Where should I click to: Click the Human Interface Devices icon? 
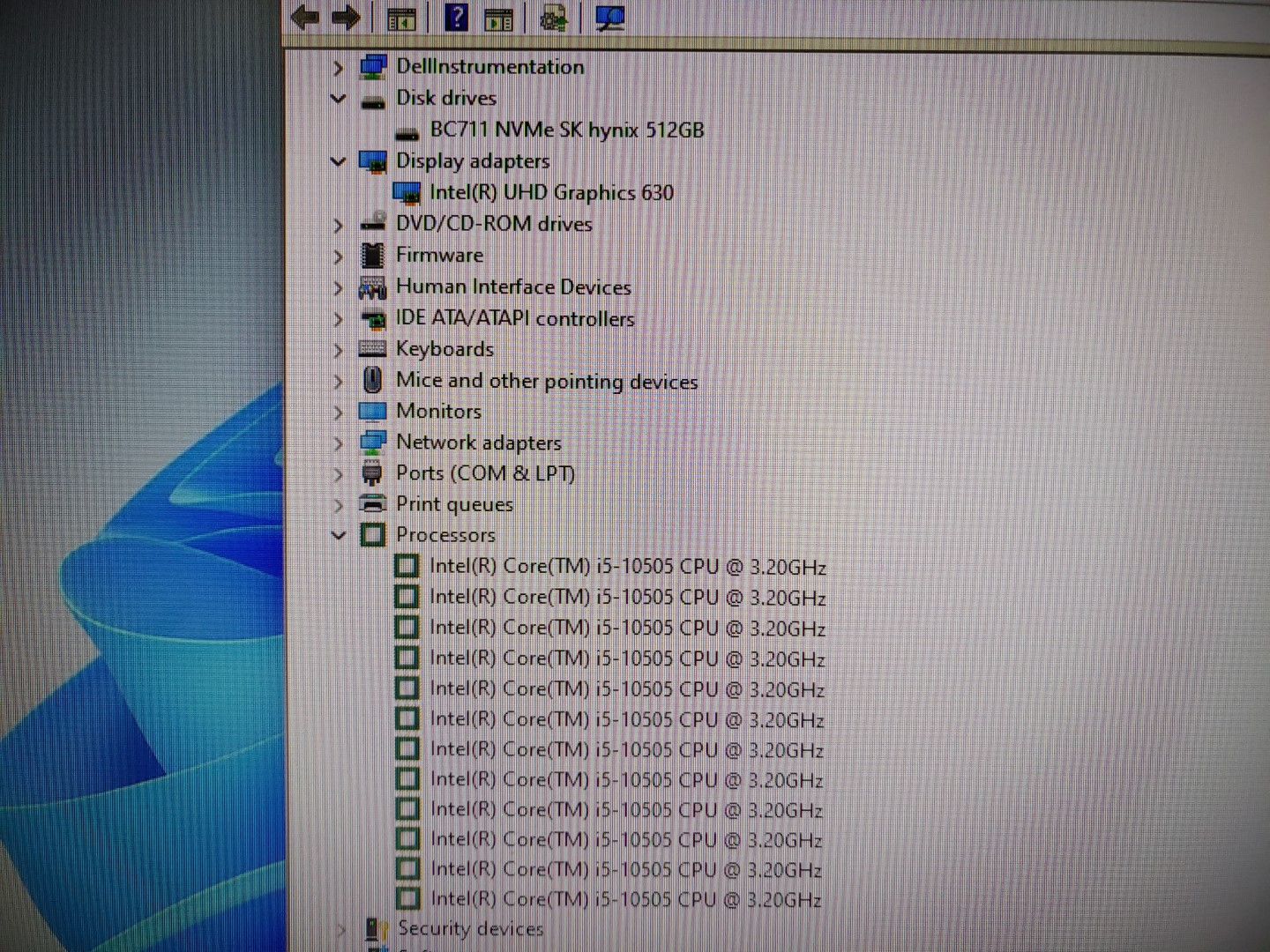point(373,287)
